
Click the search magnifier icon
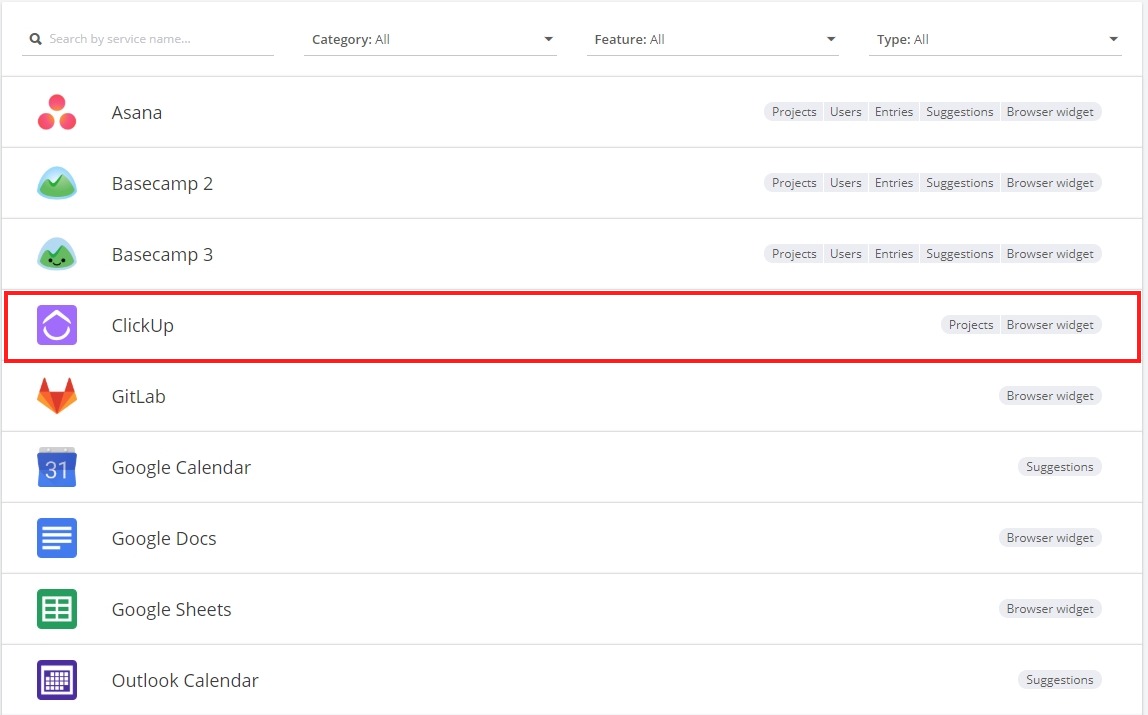coord(35,39)
